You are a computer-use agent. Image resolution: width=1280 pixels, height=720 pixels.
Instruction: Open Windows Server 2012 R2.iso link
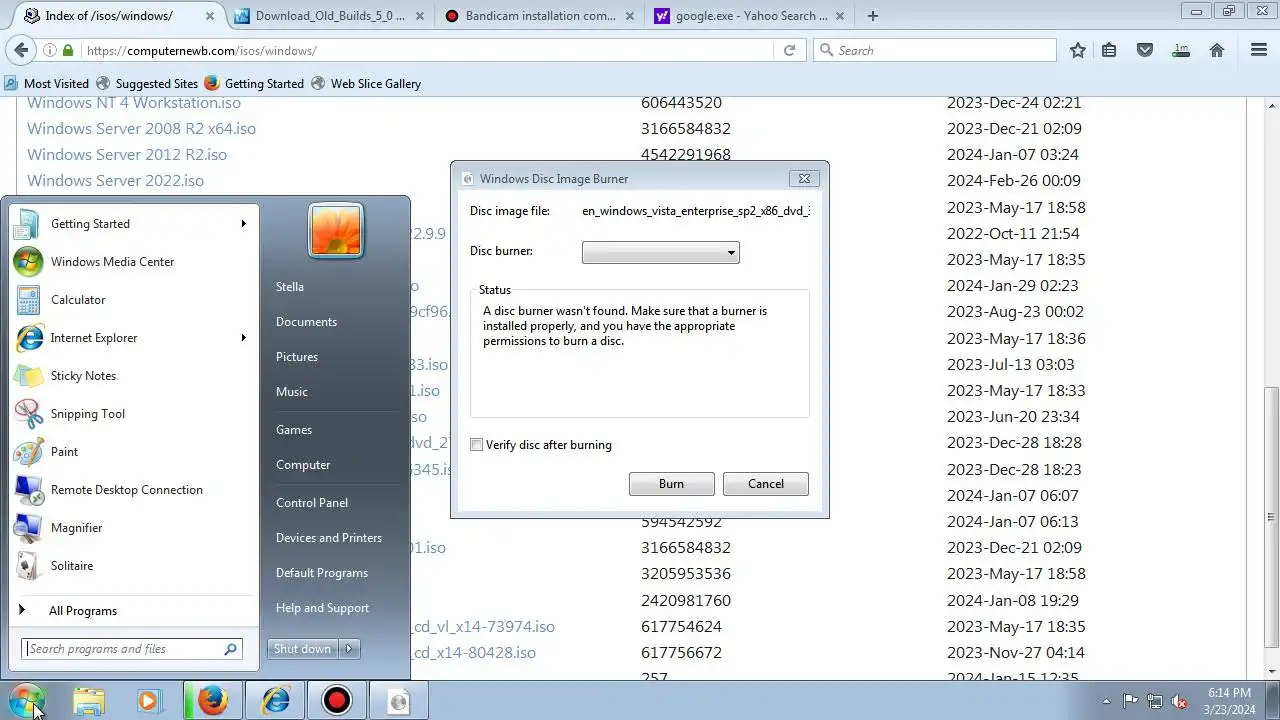click(x=127, y=155)
